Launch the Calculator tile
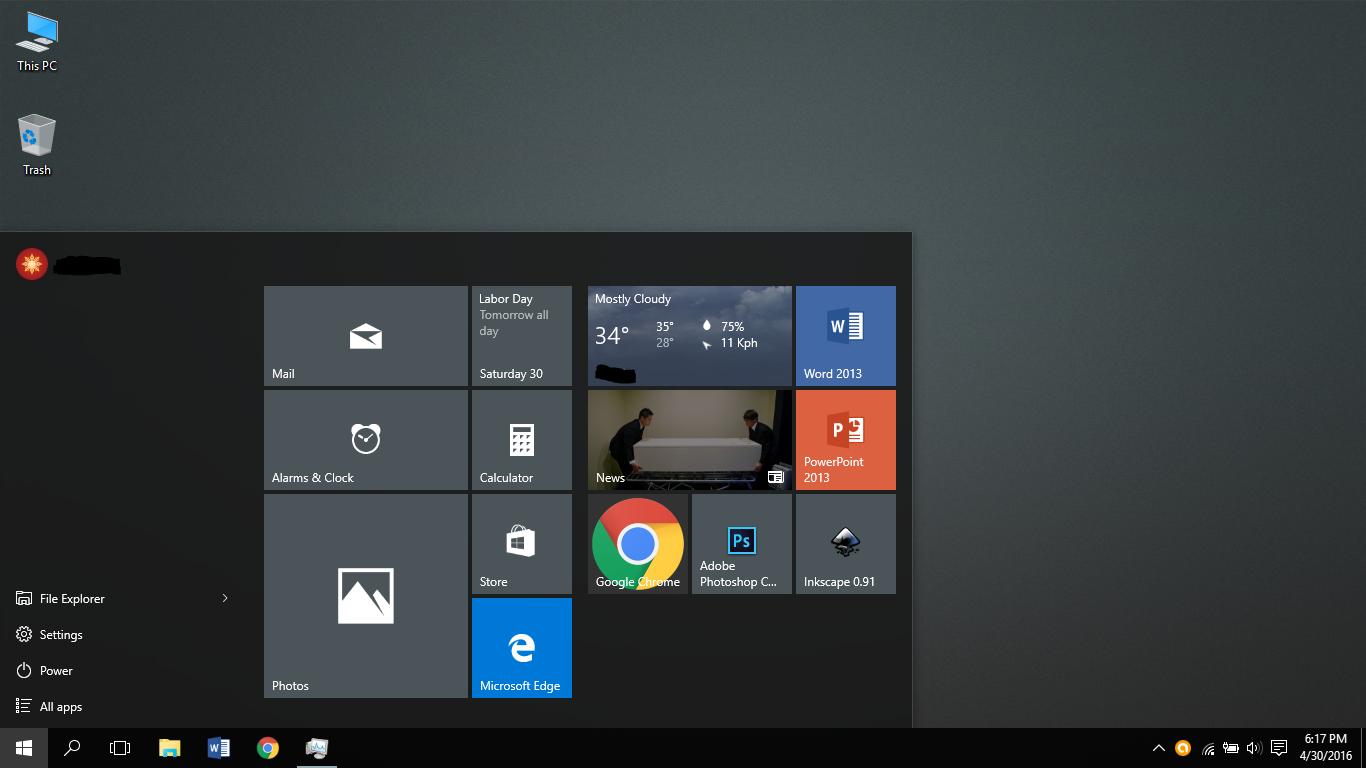 click(522, 440)
